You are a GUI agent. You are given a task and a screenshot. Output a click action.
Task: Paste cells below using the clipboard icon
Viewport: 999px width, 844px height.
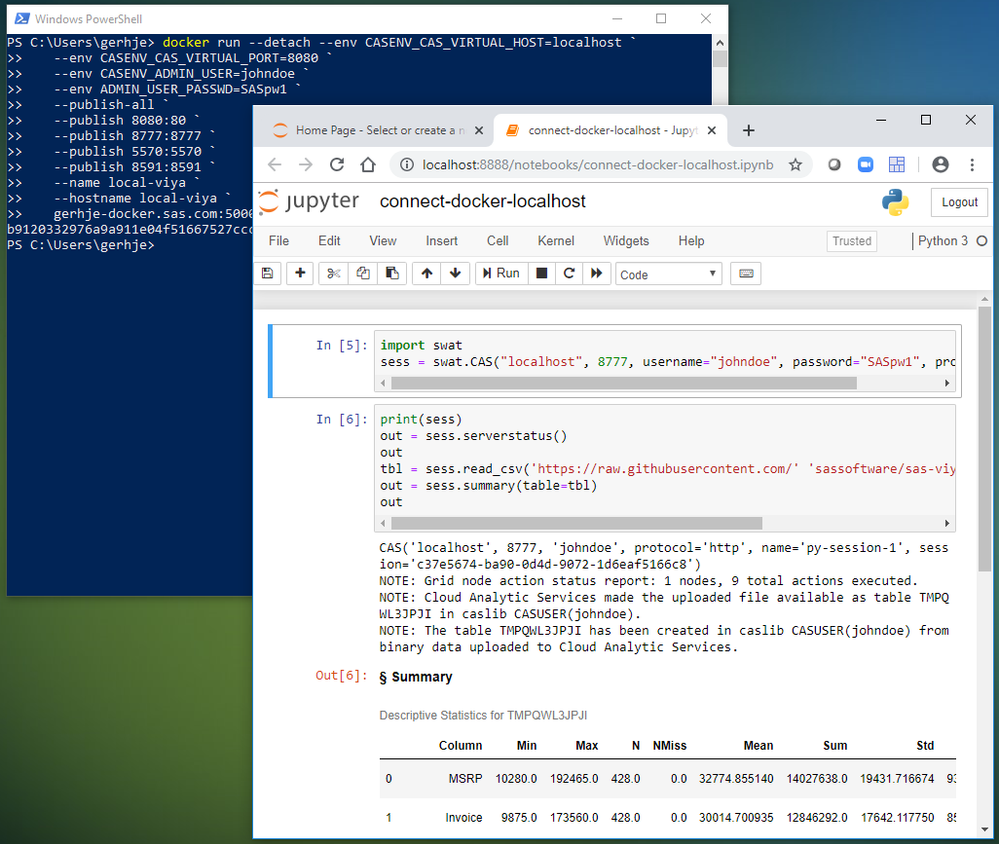tap(392, 273)
